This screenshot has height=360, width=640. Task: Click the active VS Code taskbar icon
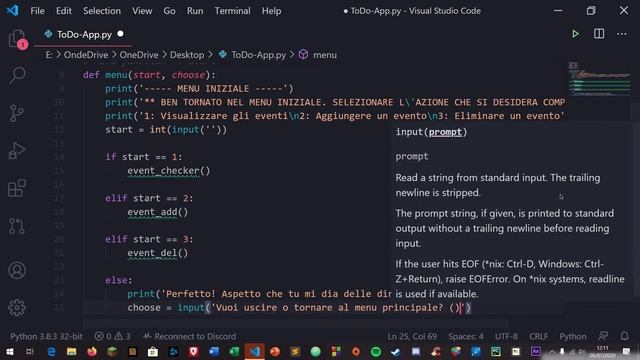(255, 351)
